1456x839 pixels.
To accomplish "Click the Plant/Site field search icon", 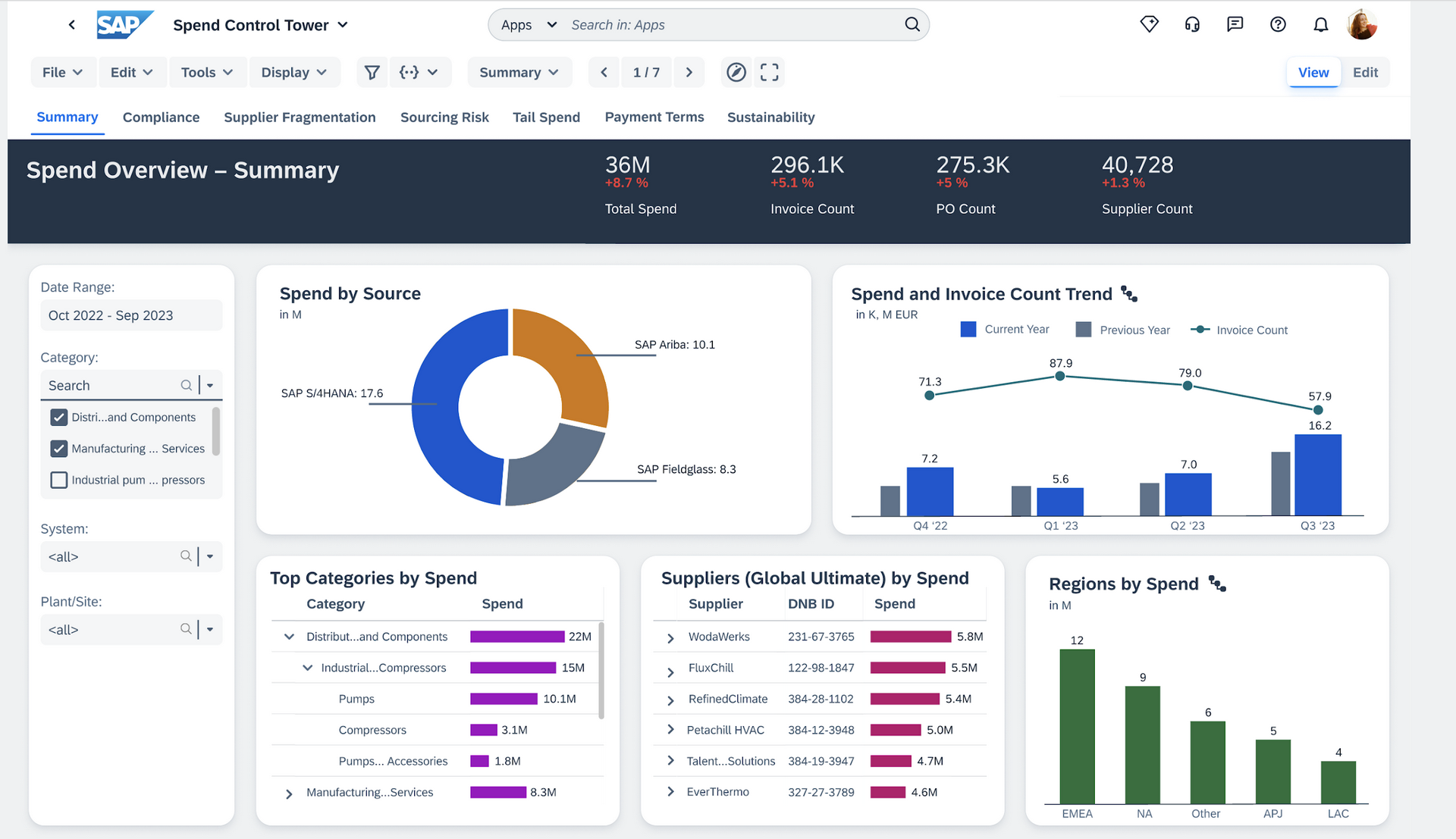I will [186, 629].
